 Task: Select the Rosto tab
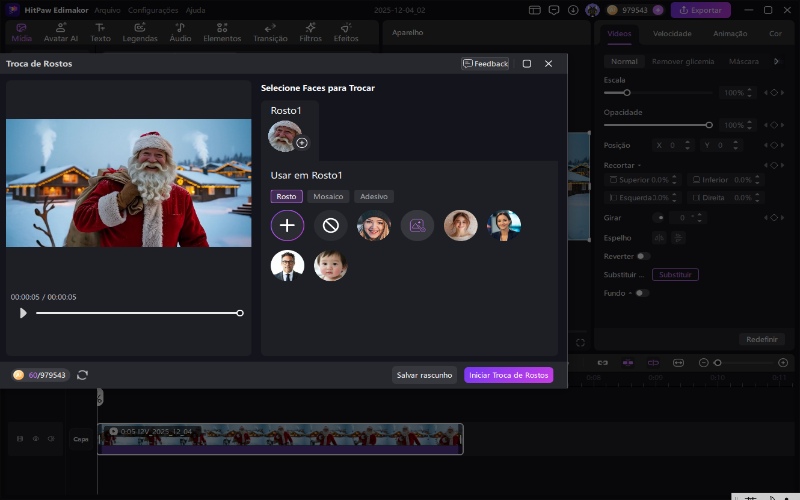(286, 197)
